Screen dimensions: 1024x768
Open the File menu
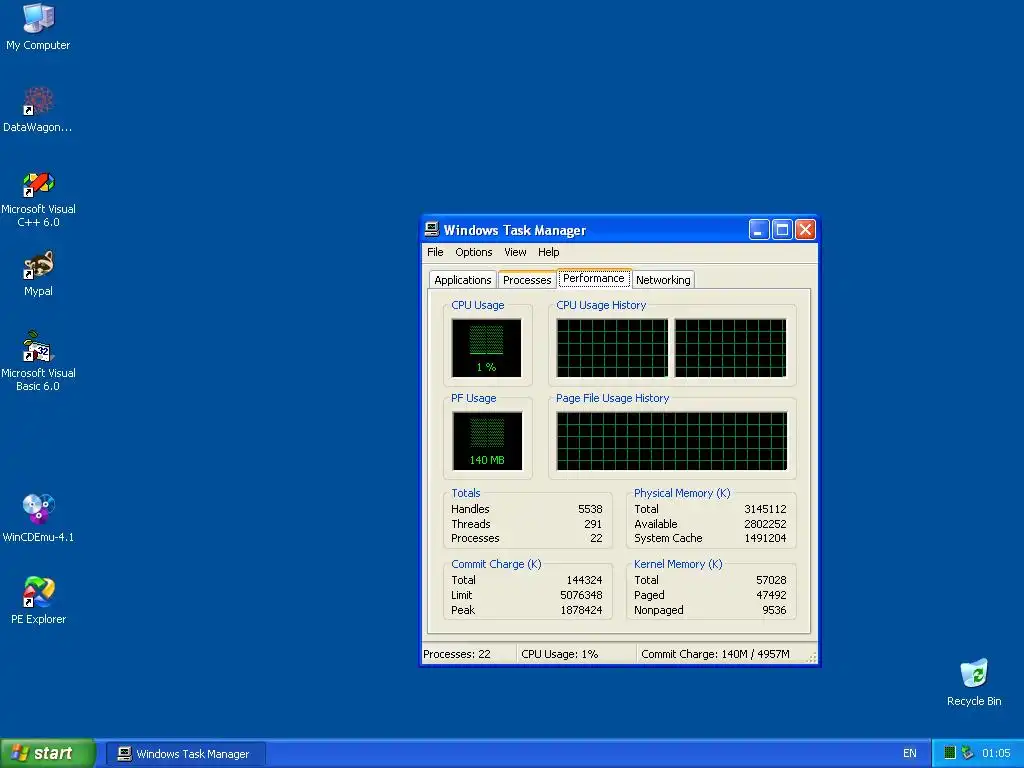(x=435, y=252)
